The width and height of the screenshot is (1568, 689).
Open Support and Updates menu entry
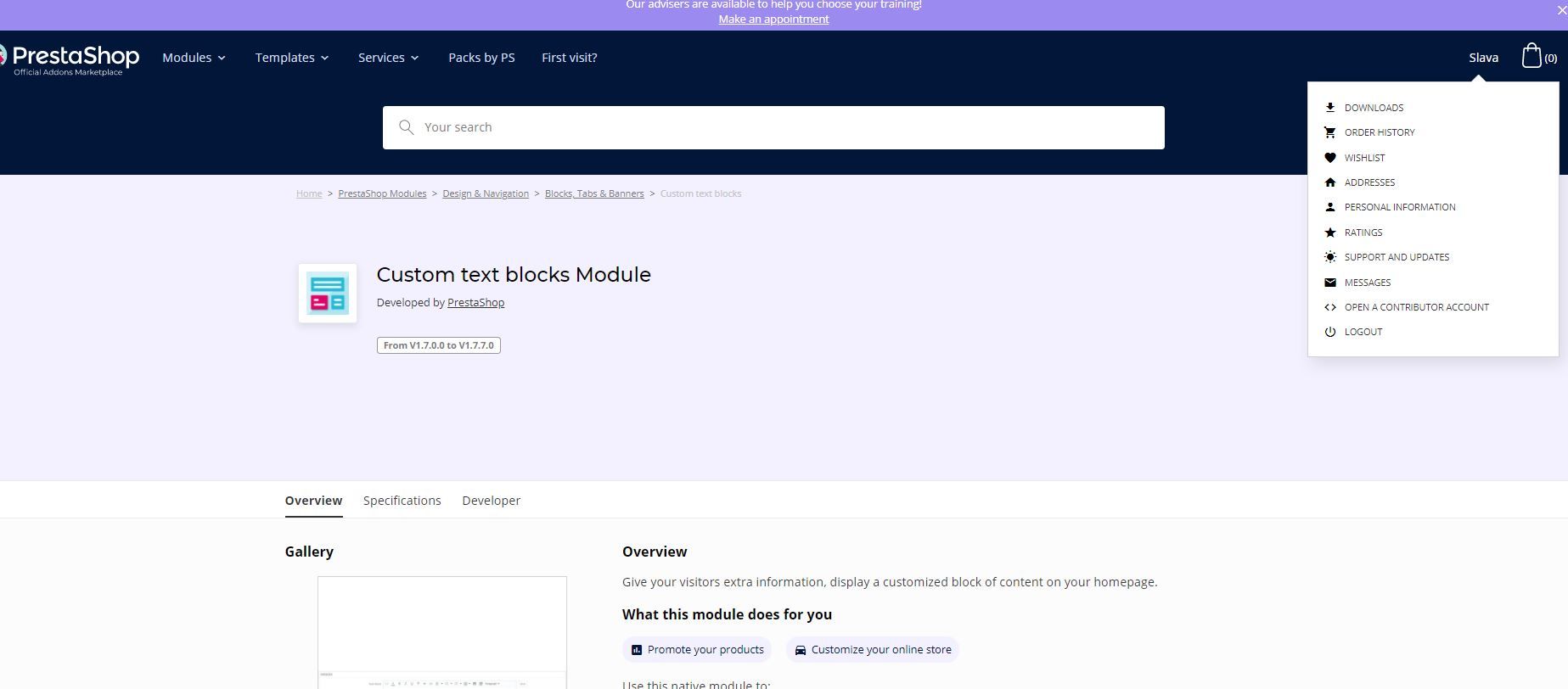click(x=1397, y=257)
